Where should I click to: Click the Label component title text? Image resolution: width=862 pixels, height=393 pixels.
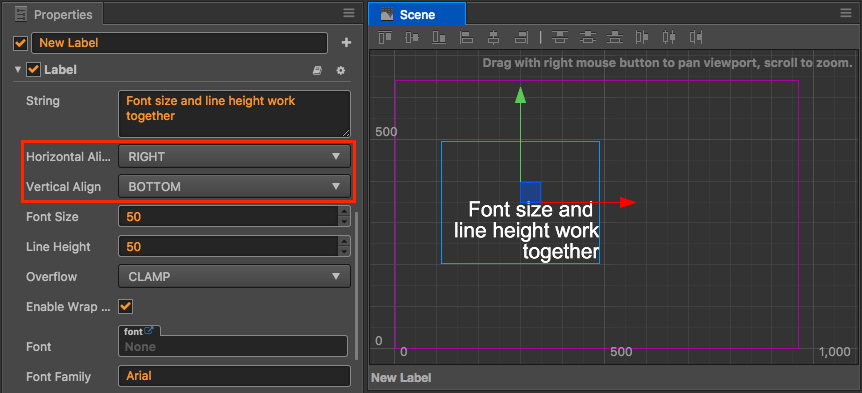pyautogui.click(x=60, y=70)
